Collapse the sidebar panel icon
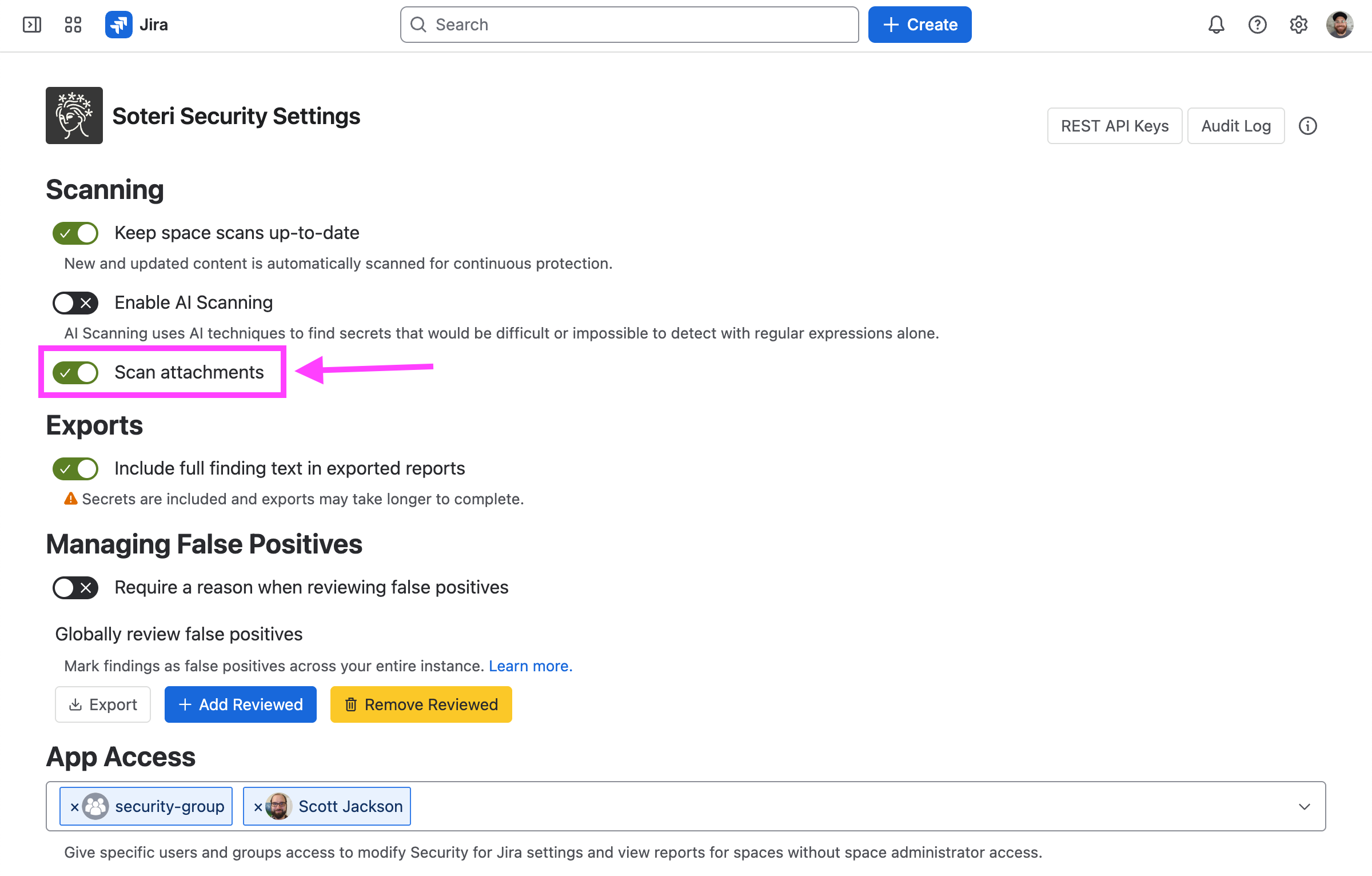Viewport: 1372px width, 876px height. point(32,25)
